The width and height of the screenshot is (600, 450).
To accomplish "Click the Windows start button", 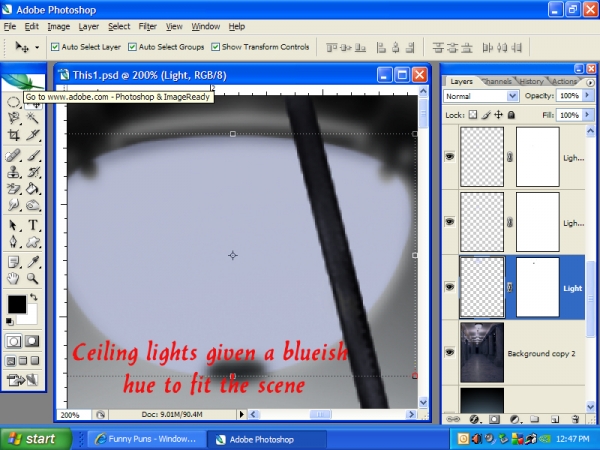I will click(x=36, y=439).
